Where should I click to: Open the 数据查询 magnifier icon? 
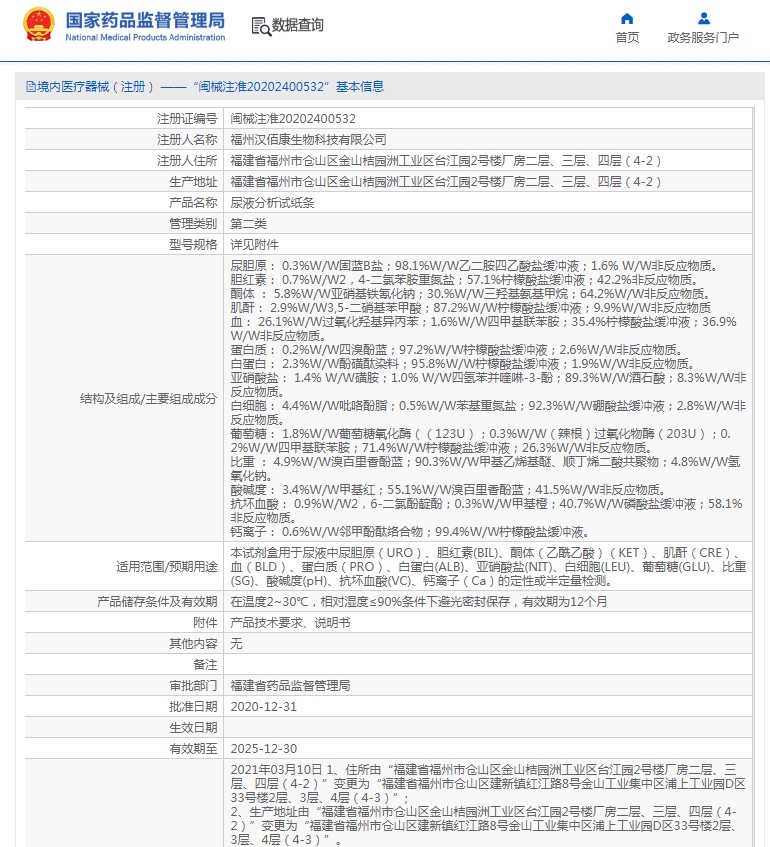(x=261, y=26)
